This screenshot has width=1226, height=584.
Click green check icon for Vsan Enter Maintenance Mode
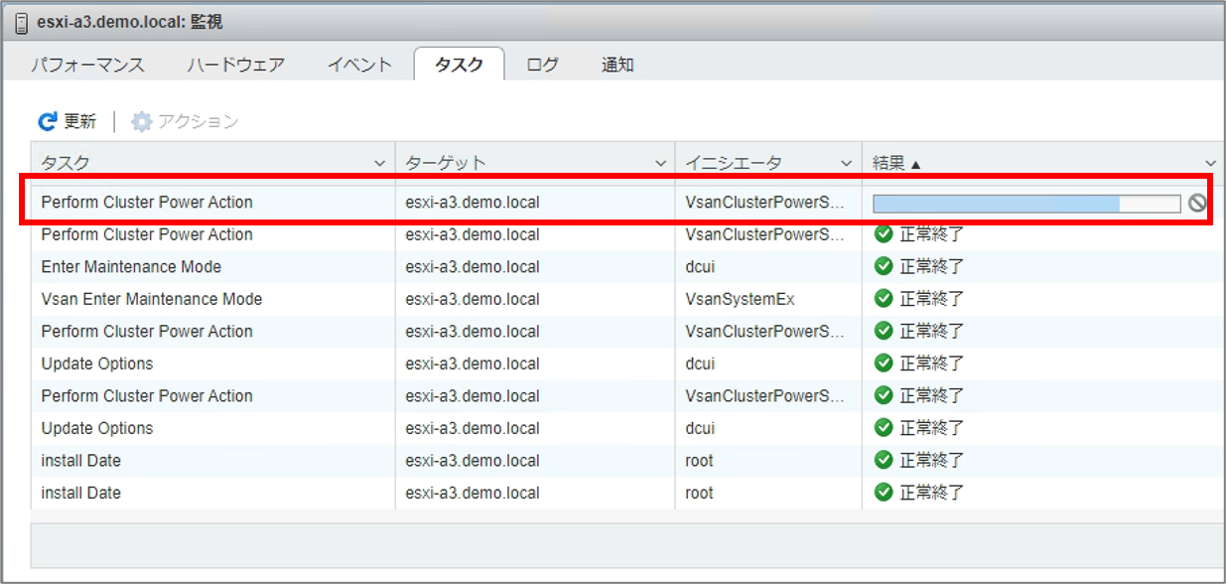point(883,299)
